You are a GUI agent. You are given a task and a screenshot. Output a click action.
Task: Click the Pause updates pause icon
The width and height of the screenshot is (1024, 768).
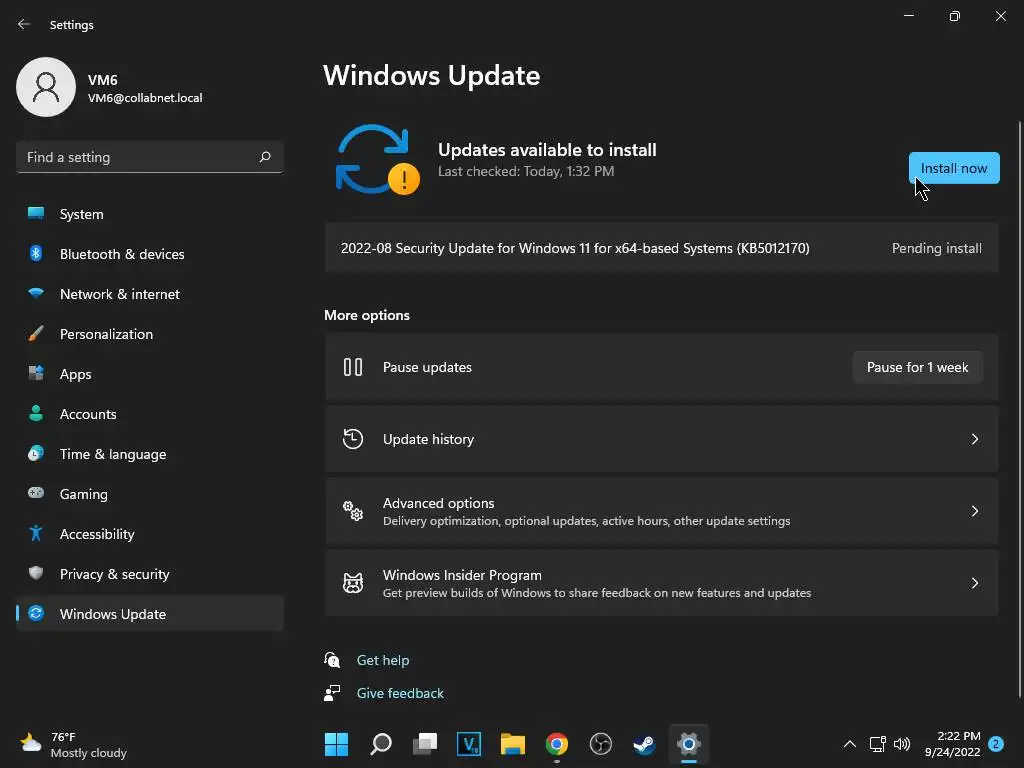click(x=353, y=367)
